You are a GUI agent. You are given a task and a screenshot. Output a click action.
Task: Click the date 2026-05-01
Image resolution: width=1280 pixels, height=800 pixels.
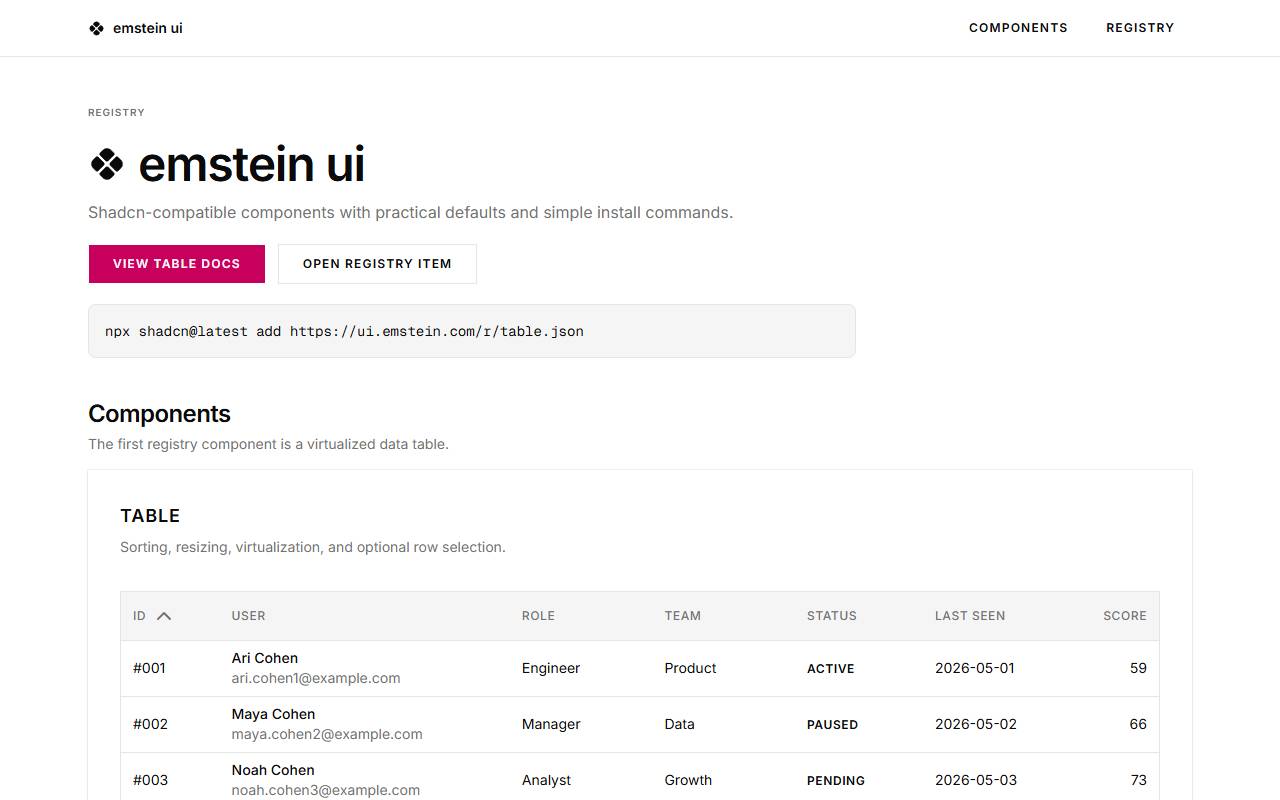[x=975, y=668]
